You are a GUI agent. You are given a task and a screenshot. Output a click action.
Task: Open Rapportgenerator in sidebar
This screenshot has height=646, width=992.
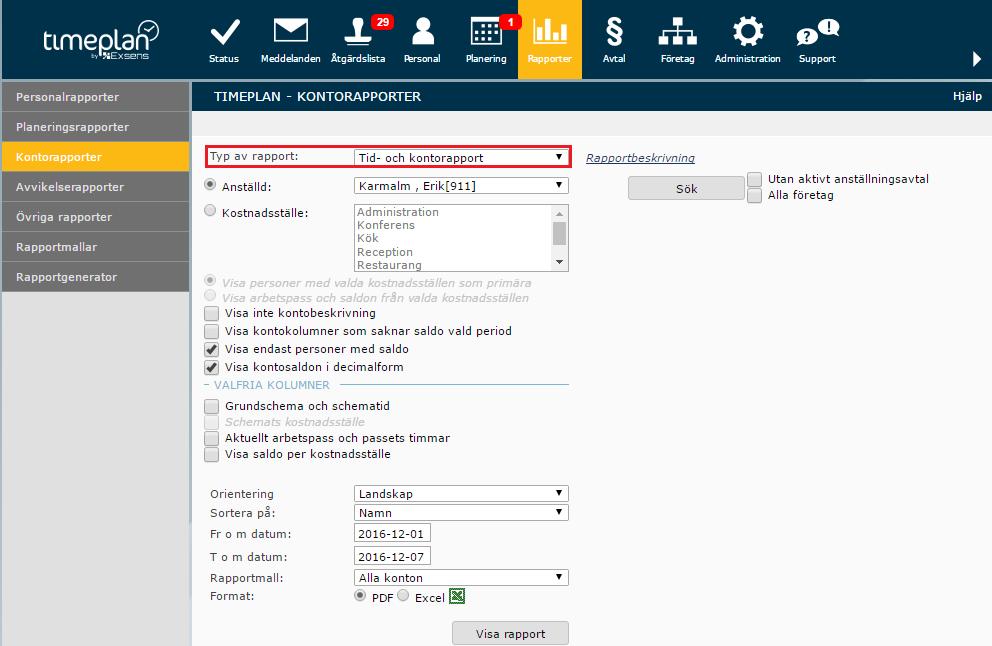click(96, 276)
